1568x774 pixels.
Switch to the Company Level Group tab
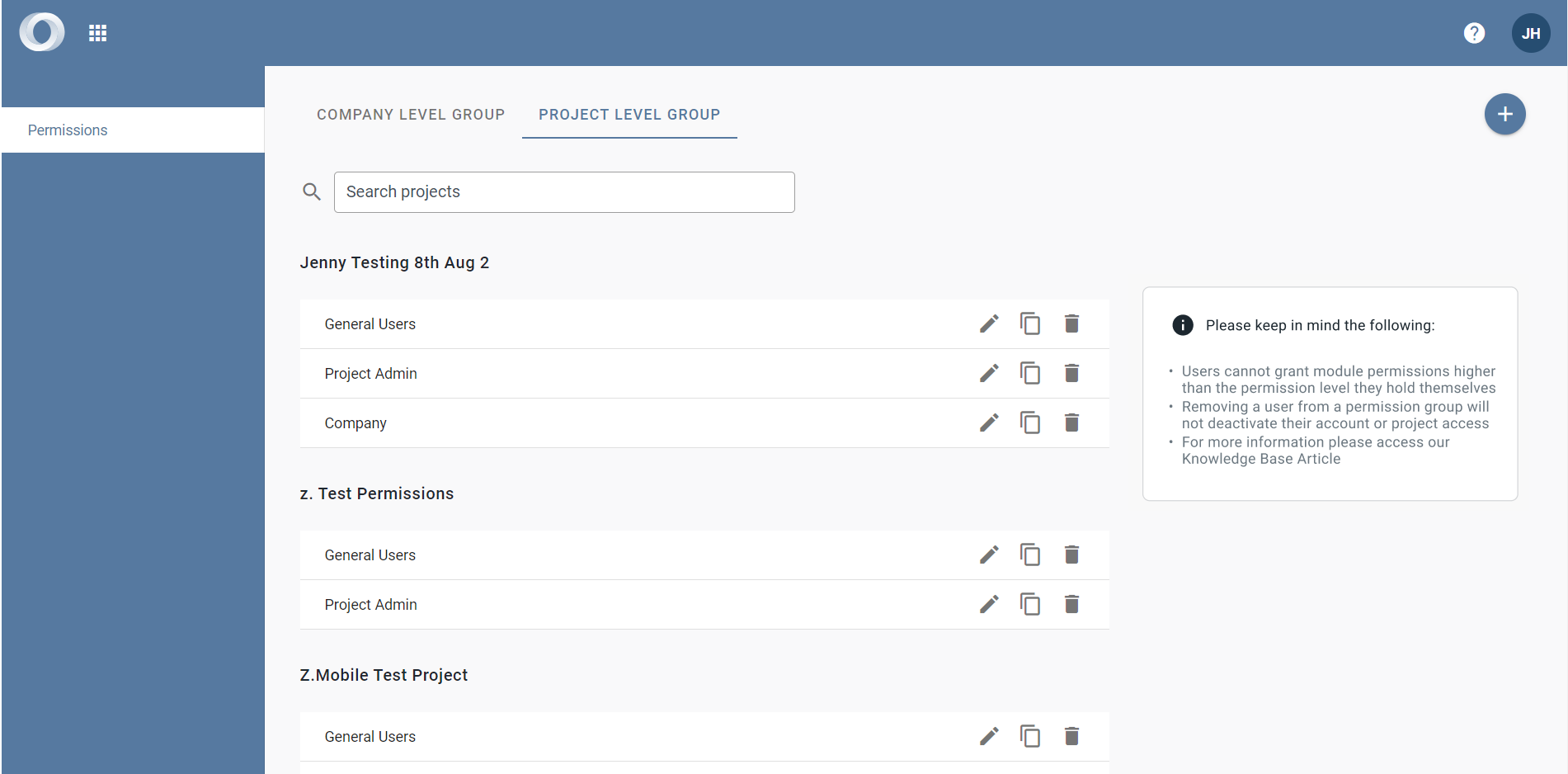point(410,115)
